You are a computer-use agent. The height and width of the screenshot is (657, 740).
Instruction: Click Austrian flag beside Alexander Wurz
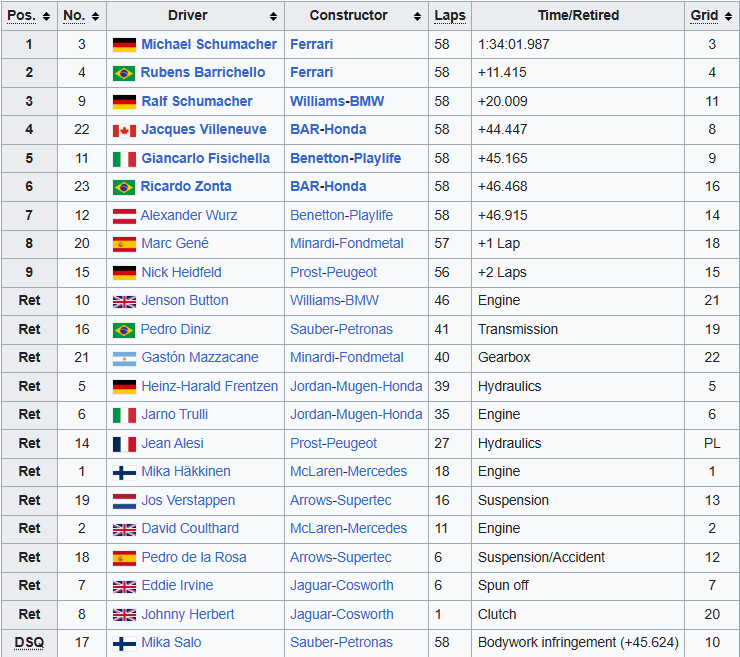click(x=125, y=216)
